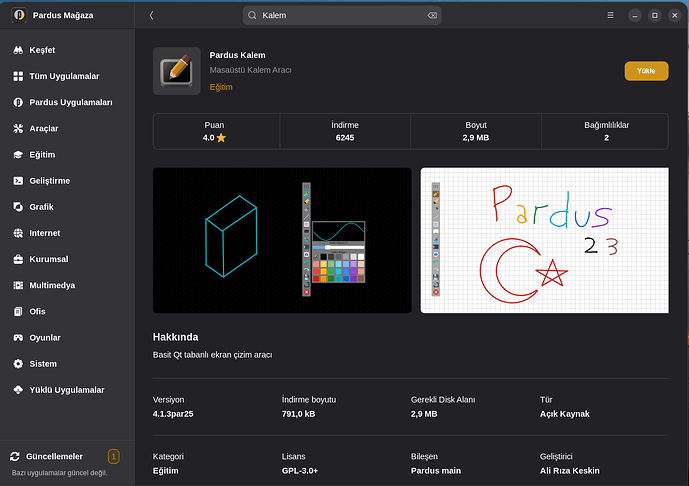Image resolution: width=689 pixels, height=486 pixels.
Task: Open Güncellemeler updates page
Action: click(54, 457)
